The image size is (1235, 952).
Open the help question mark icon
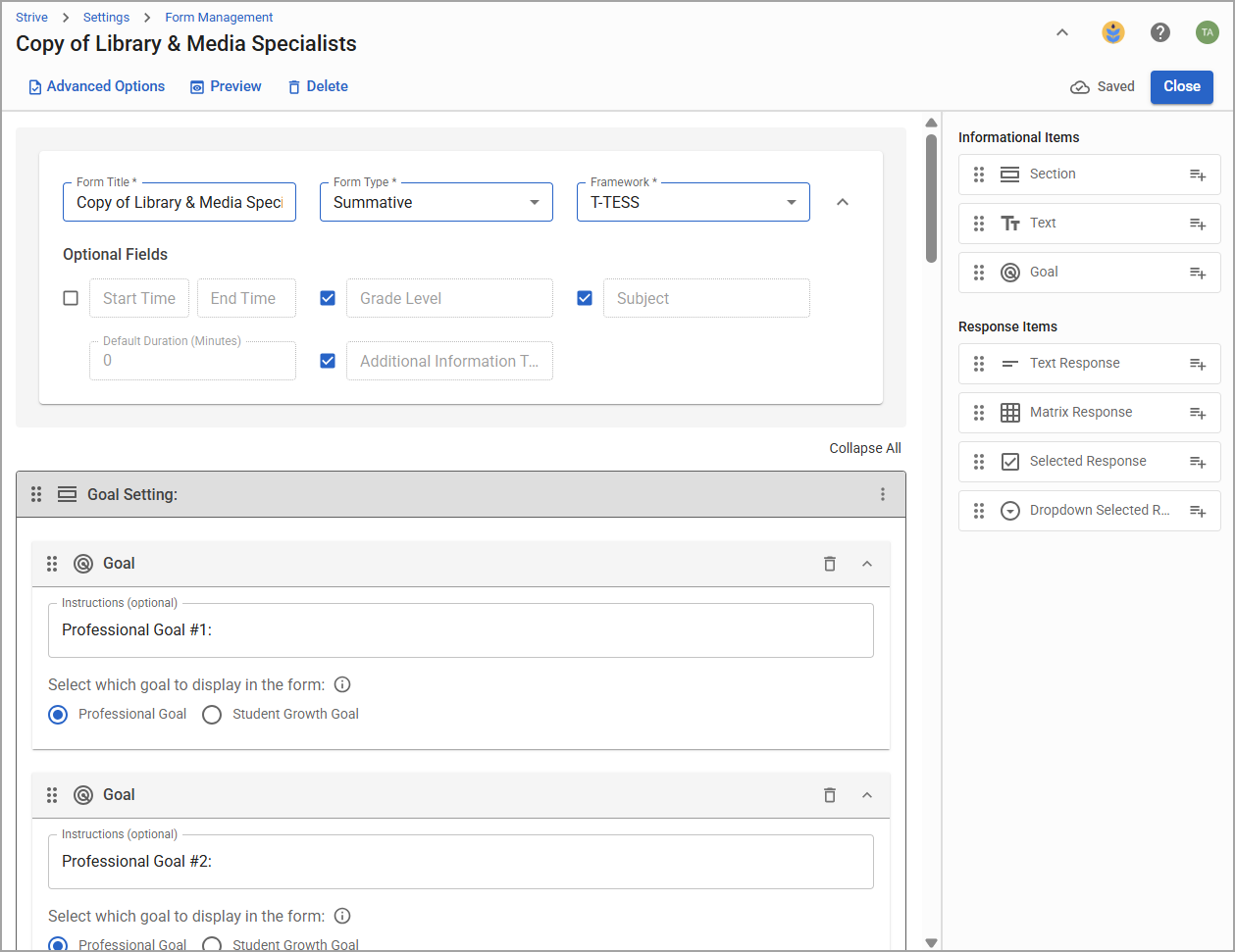coord(1160,32)
